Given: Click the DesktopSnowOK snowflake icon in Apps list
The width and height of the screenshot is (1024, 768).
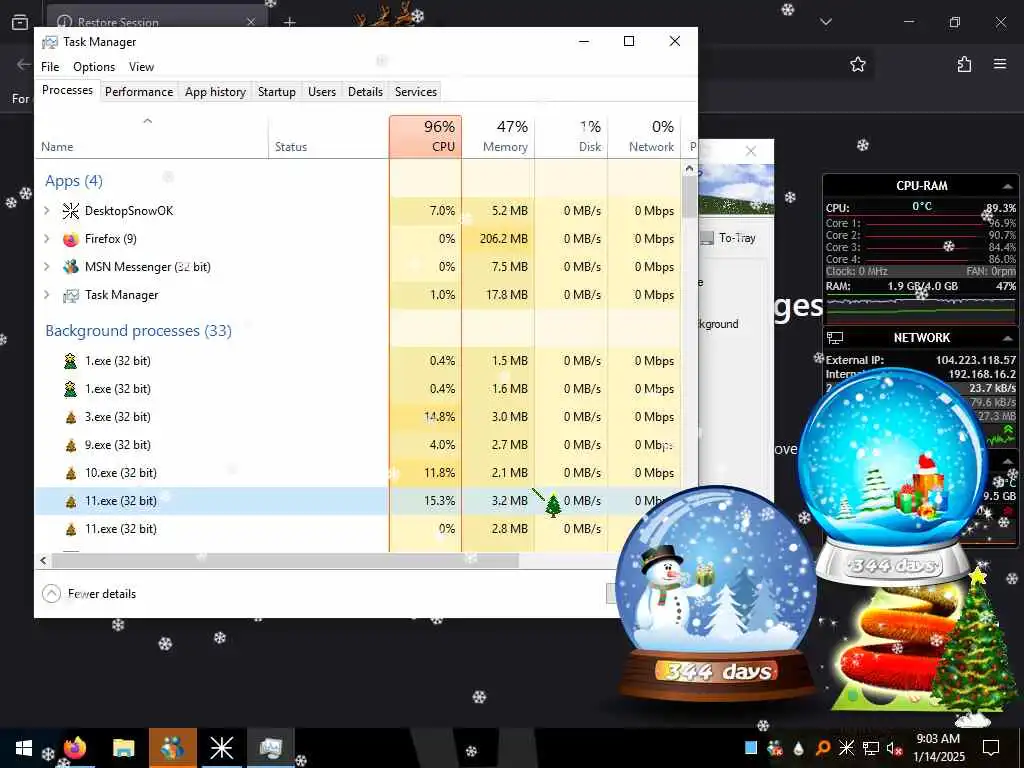Looking at the screenshot, I should (x=71, y=210).
